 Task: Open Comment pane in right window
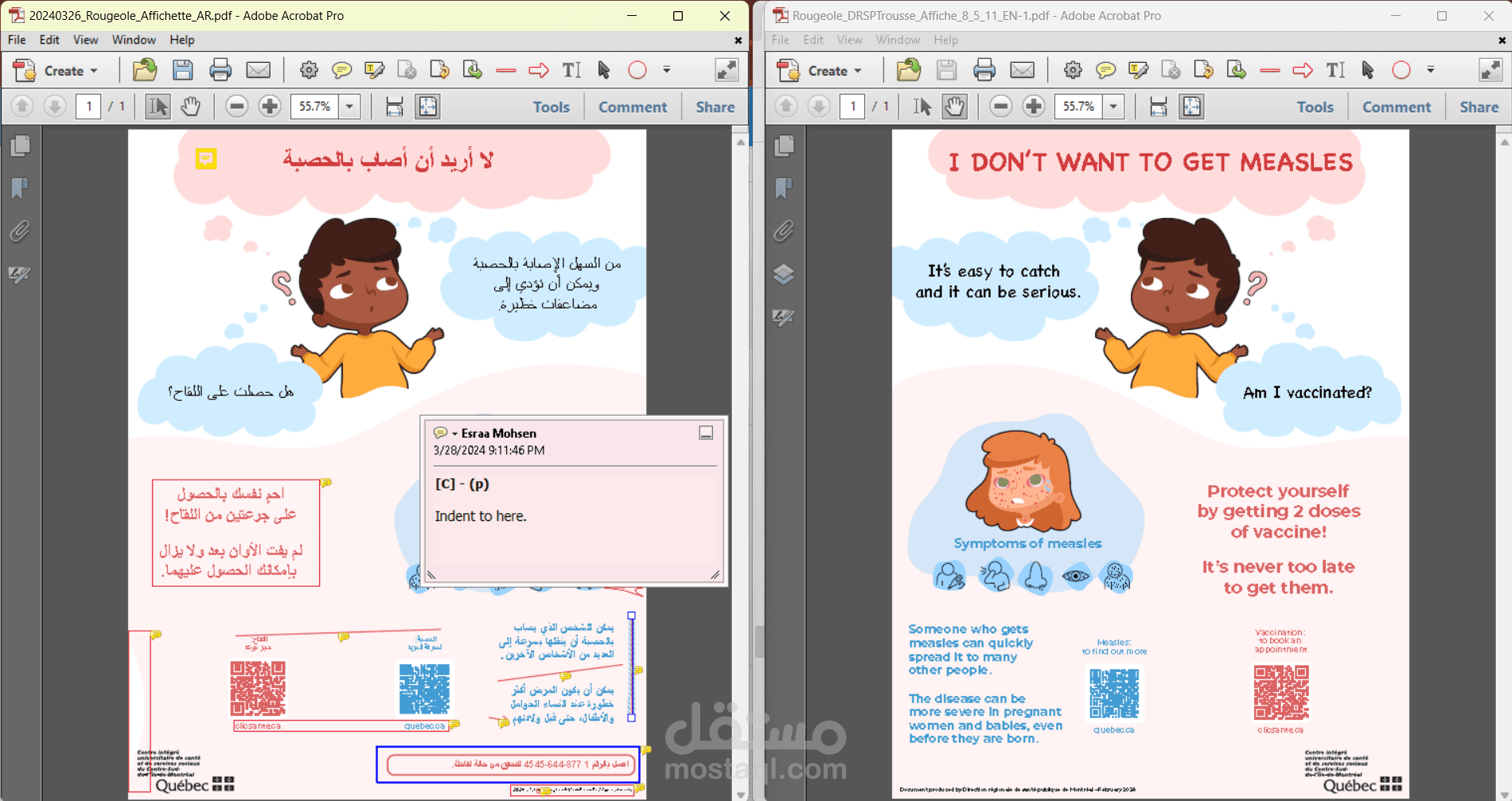(1397, 107)
